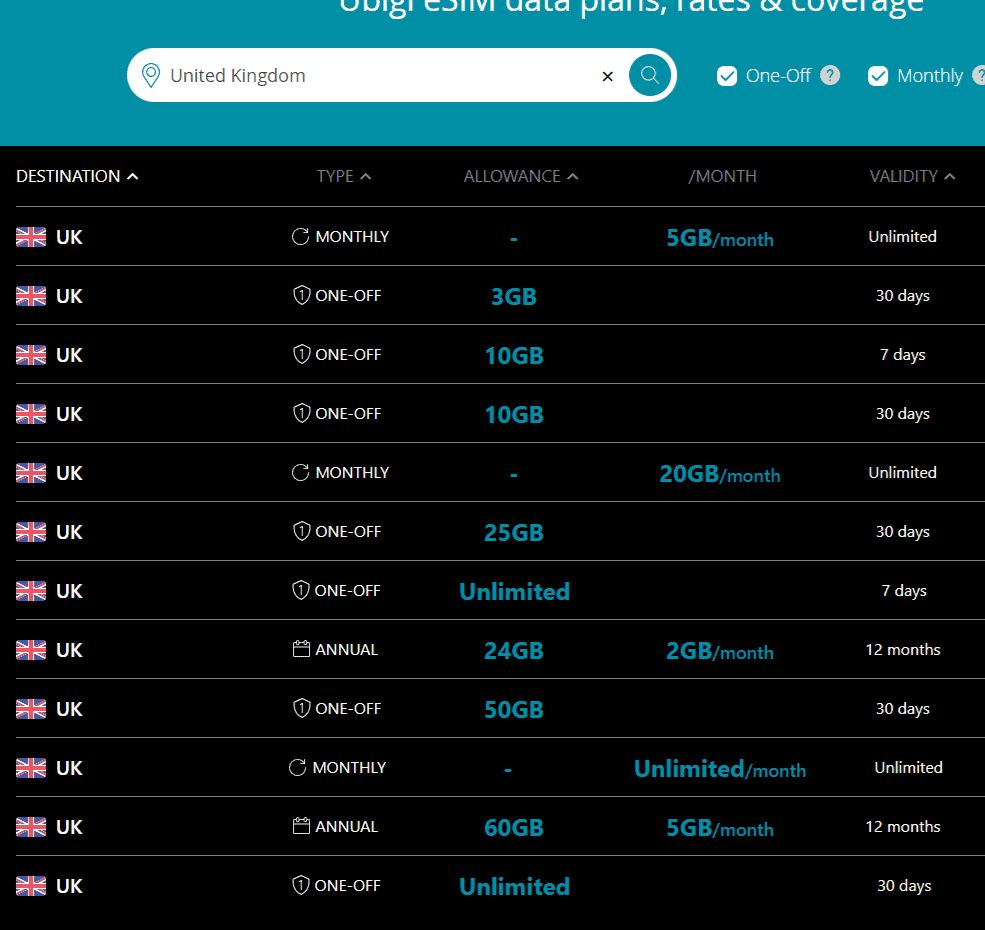Open the One-Off help question mark

click(x=830, y=75)
